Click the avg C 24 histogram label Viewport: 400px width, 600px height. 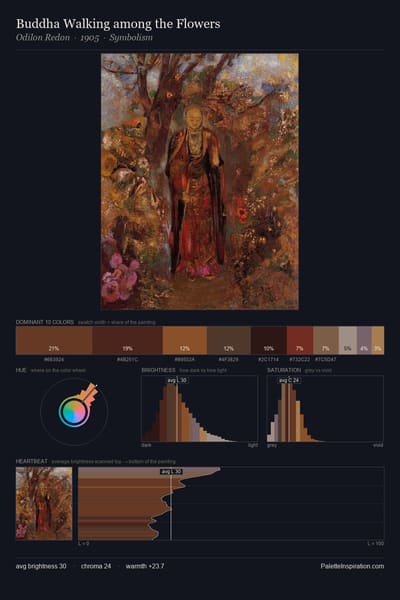[x=289, y=380]
